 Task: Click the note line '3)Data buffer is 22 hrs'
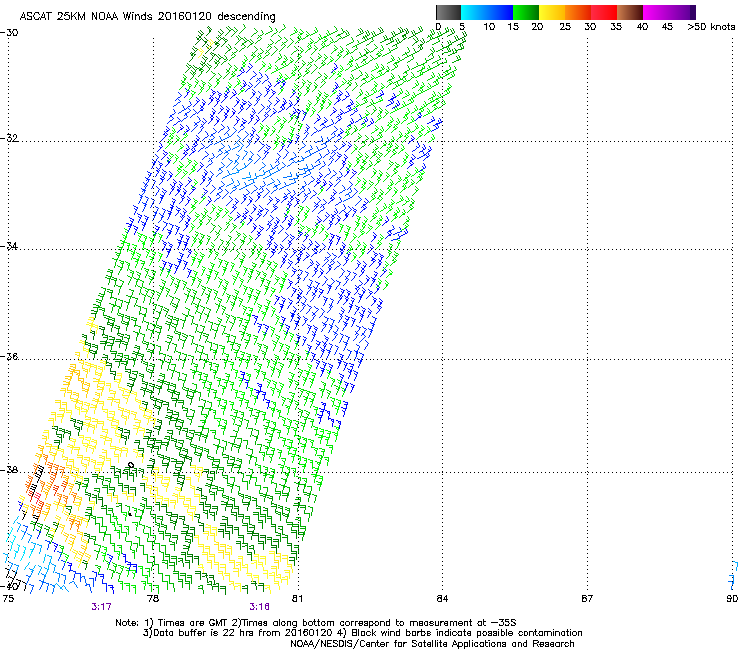point(362,633)
